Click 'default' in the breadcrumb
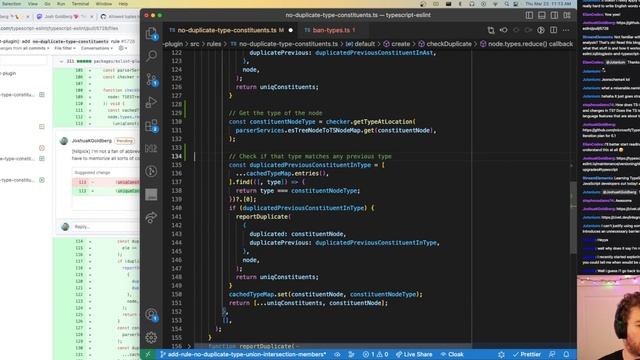The height and width of the screenshot is (360, 640). (x=360, y=44)
